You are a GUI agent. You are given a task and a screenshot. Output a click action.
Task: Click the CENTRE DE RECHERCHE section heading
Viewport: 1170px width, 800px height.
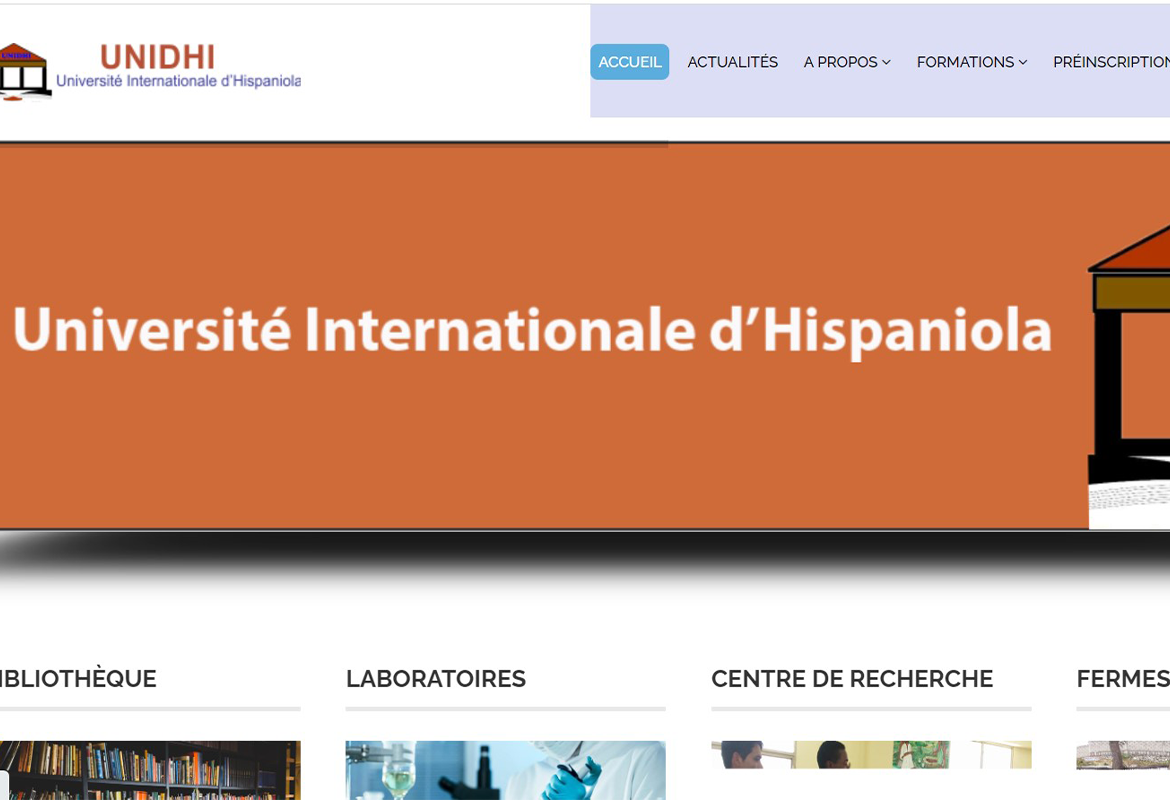(x=852, y=678)
